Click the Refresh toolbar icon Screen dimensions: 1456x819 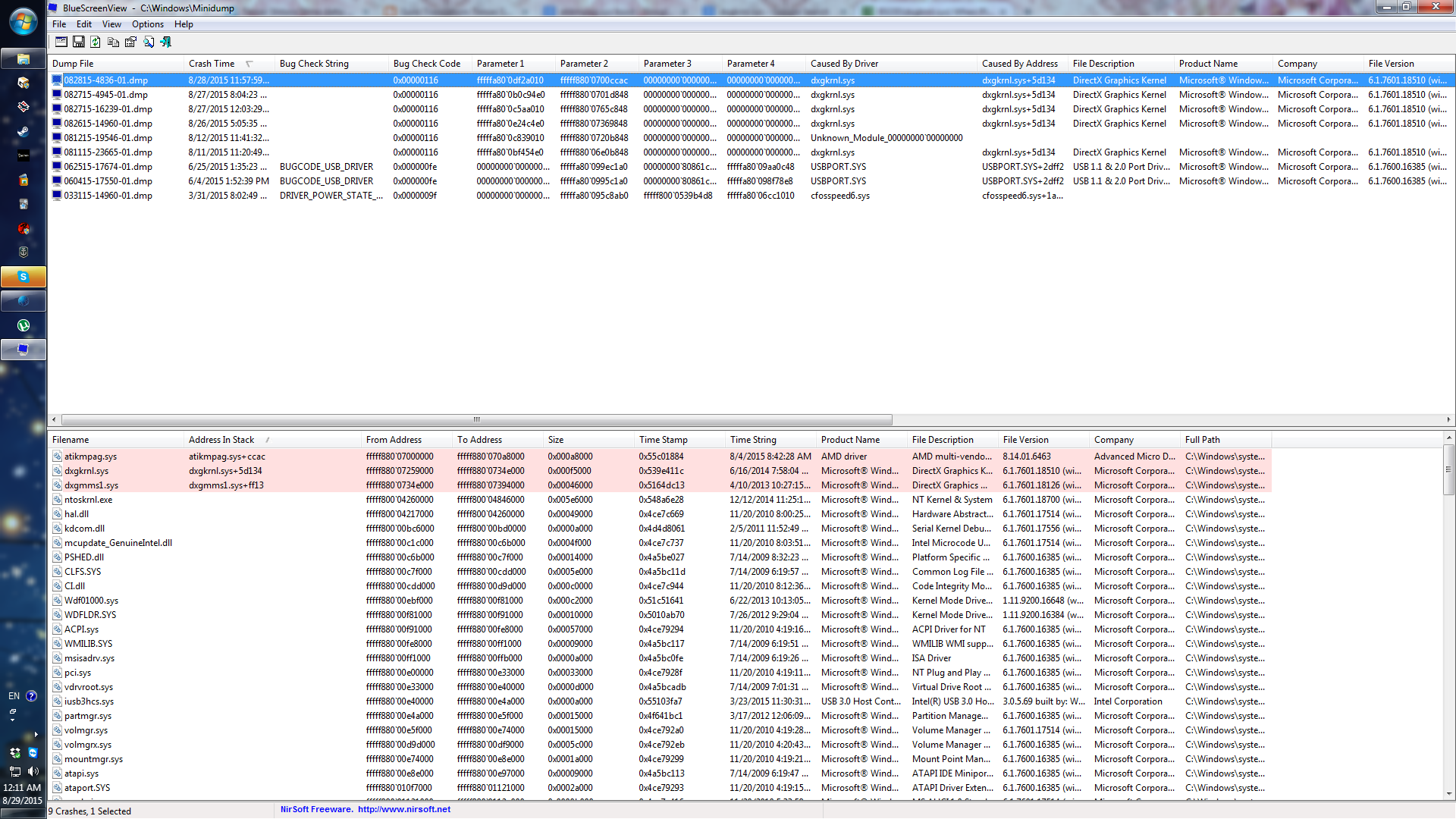[96, 42]
